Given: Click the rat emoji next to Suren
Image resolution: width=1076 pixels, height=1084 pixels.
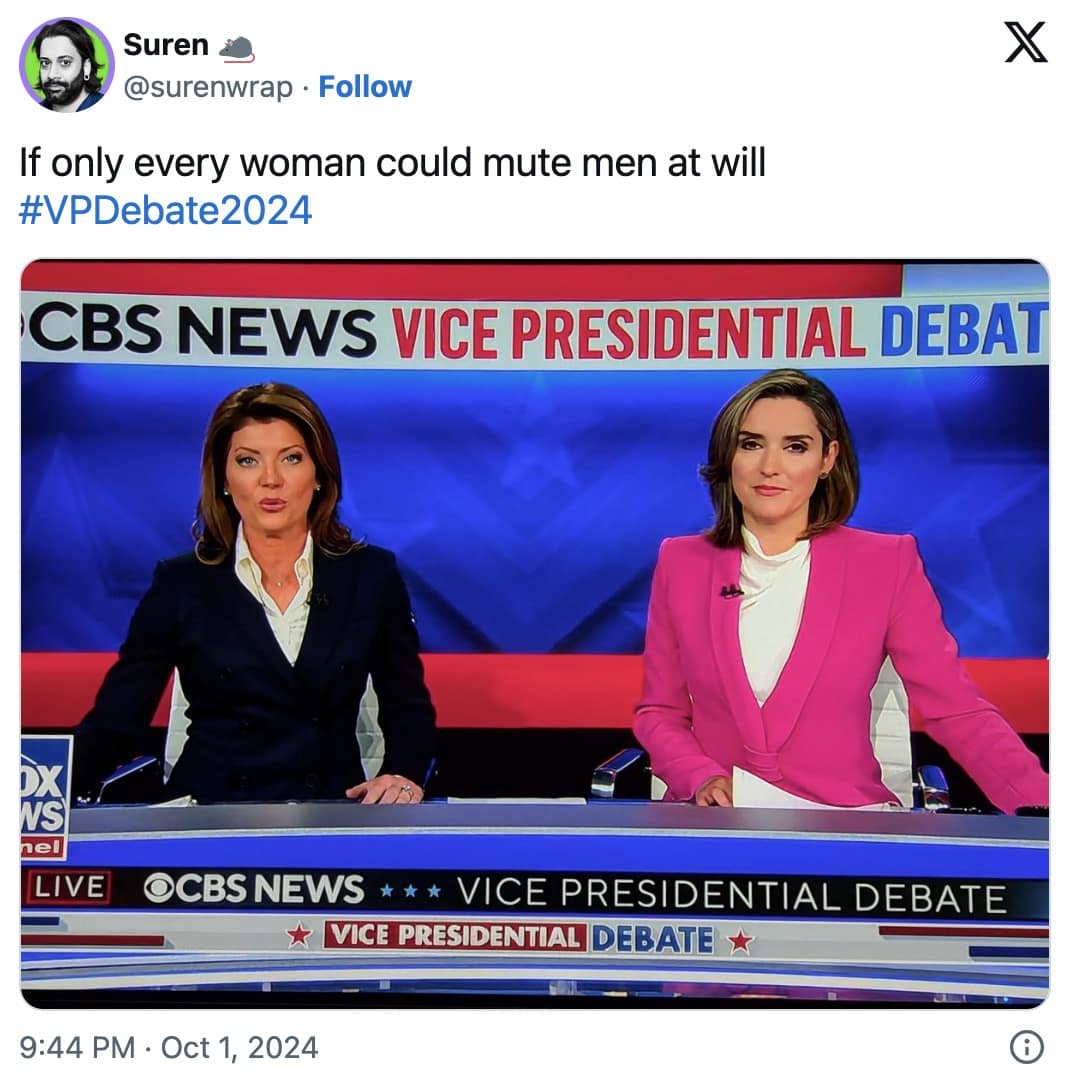Looking at the screenshot, I should [x=236, y=48].
